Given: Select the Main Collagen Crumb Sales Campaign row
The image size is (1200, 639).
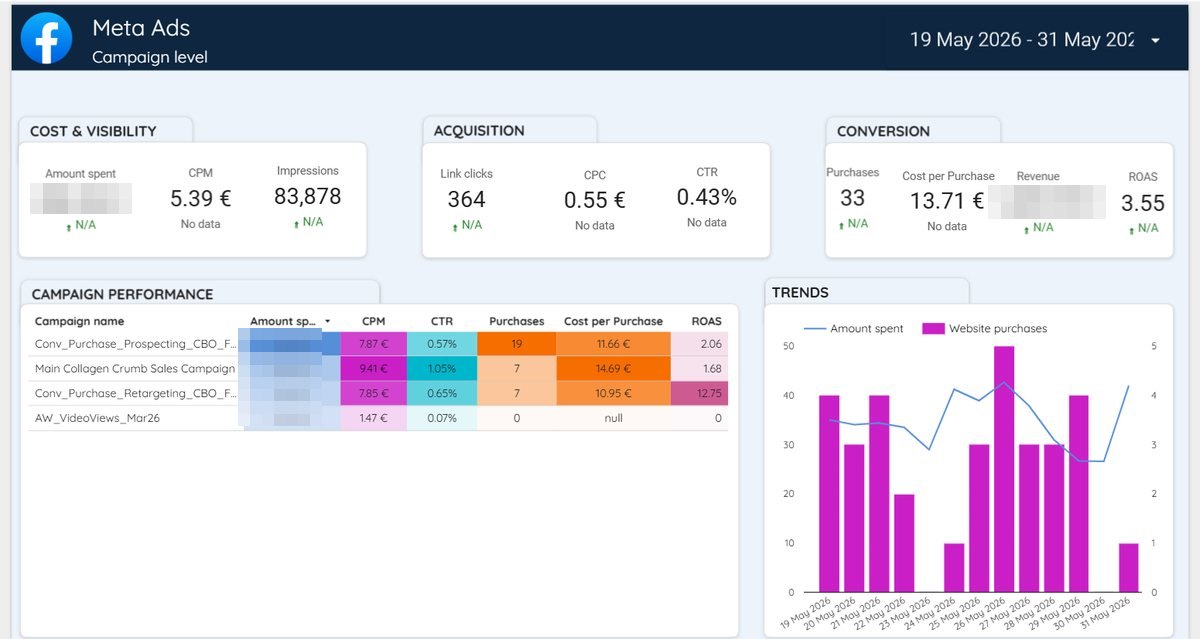Looking at the screenshot, I should pos(378,369).
